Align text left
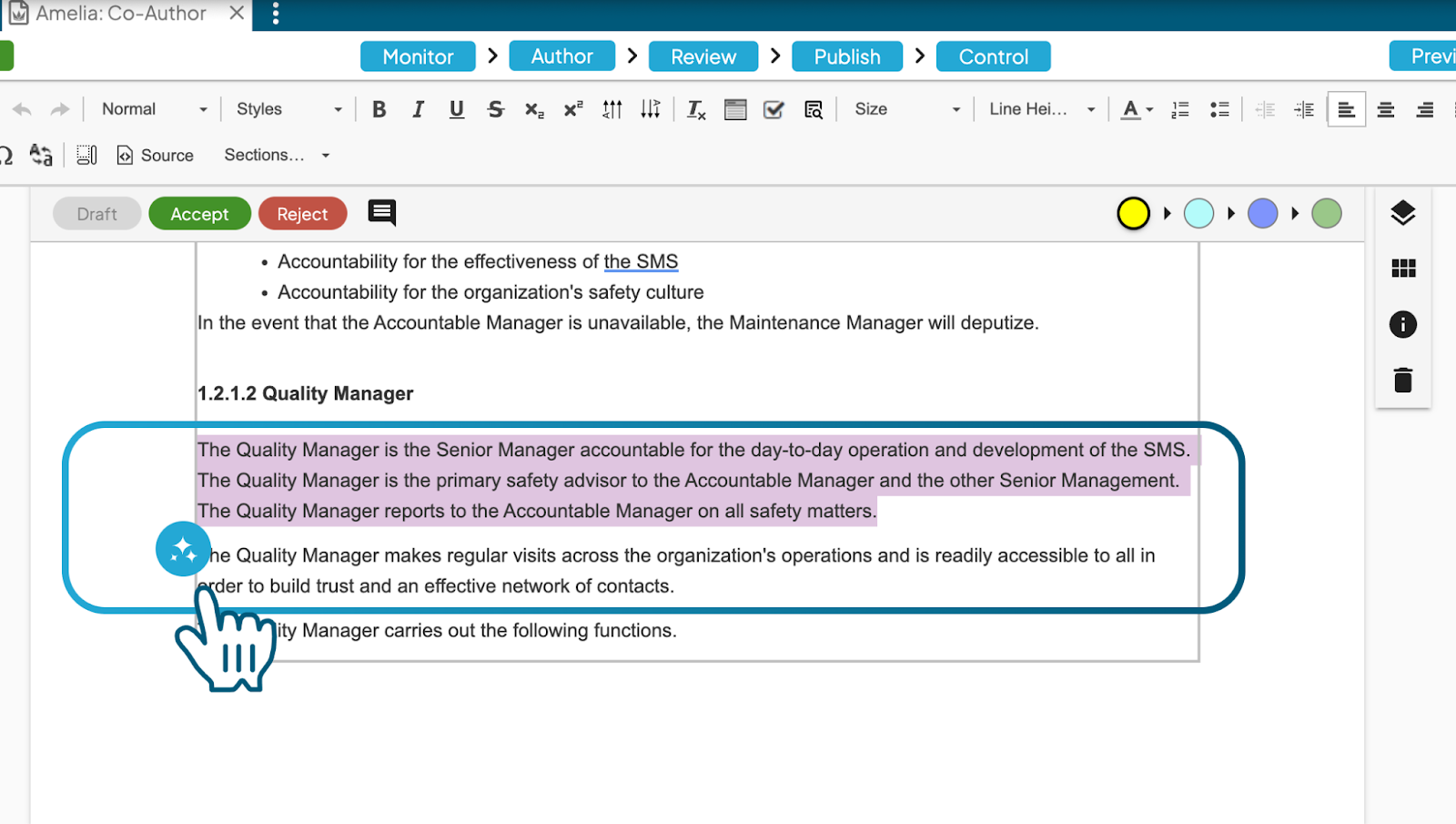The image size is (1456, 824). tap(1347, 109)
